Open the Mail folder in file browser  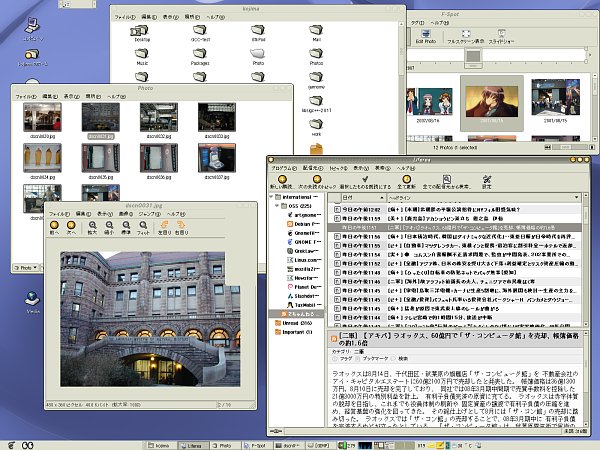(x=316, y=33)
